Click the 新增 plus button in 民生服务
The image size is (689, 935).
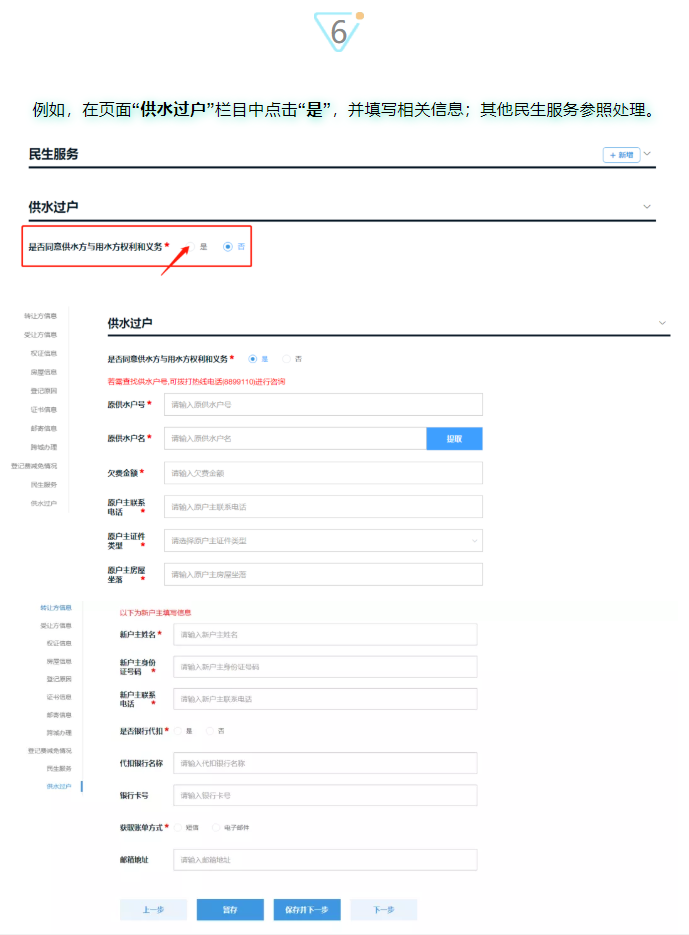tap(620, 155)
